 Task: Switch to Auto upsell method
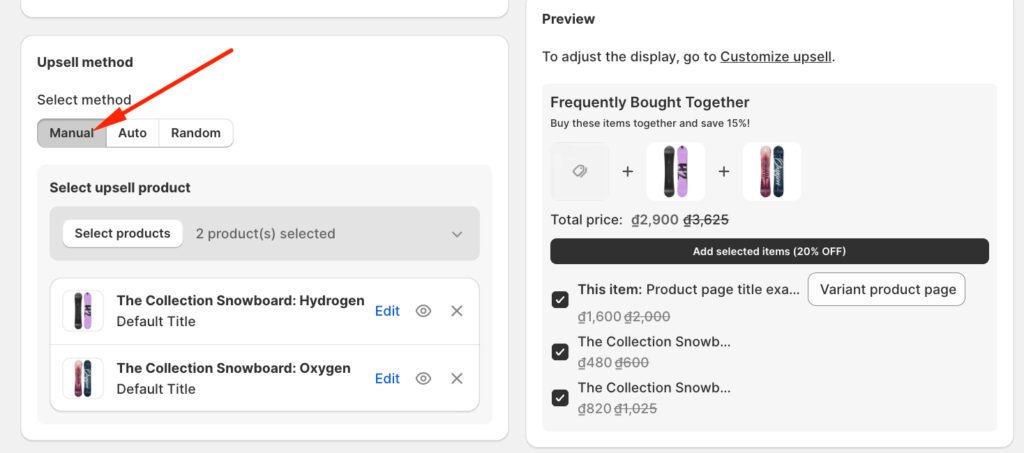click(x=132, y=133)
